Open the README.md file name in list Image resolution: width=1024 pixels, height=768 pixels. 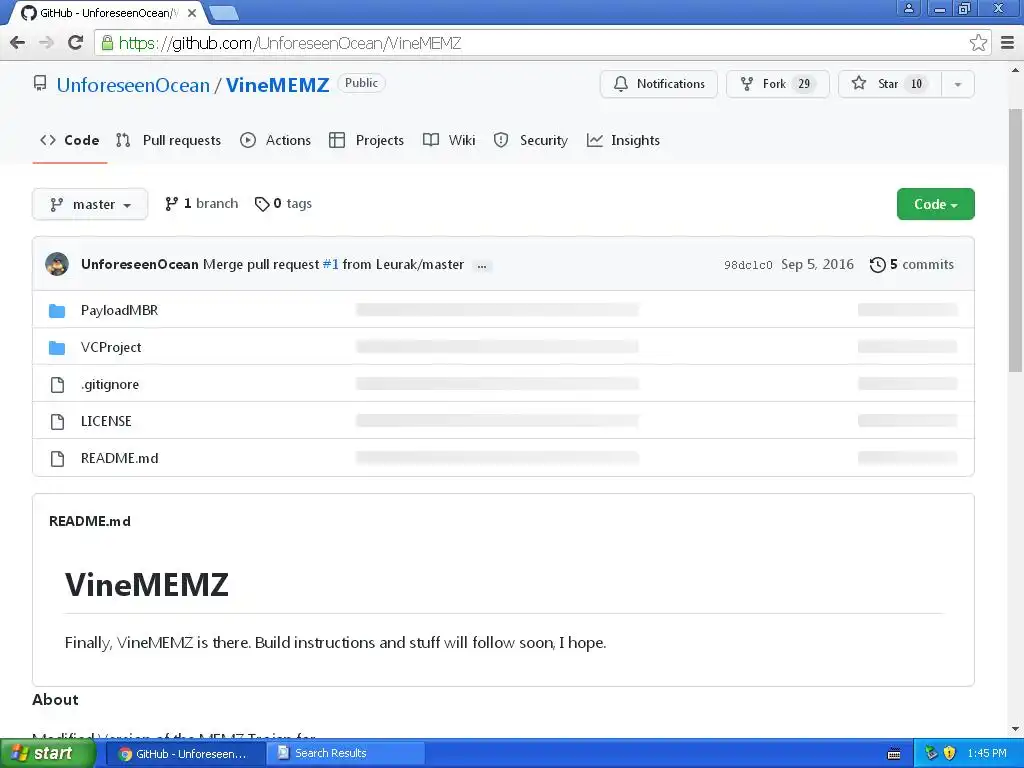point(120,458)
